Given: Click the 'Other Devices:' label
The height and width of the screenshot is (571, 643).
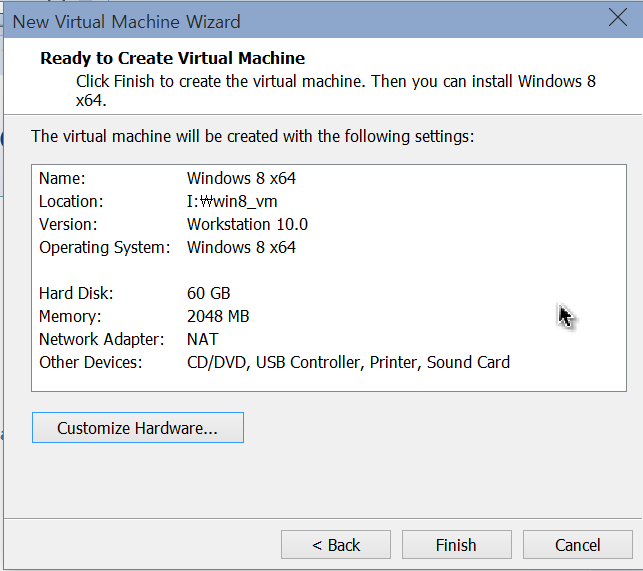Looking at the screenshot, I should (x=91, y=362).
